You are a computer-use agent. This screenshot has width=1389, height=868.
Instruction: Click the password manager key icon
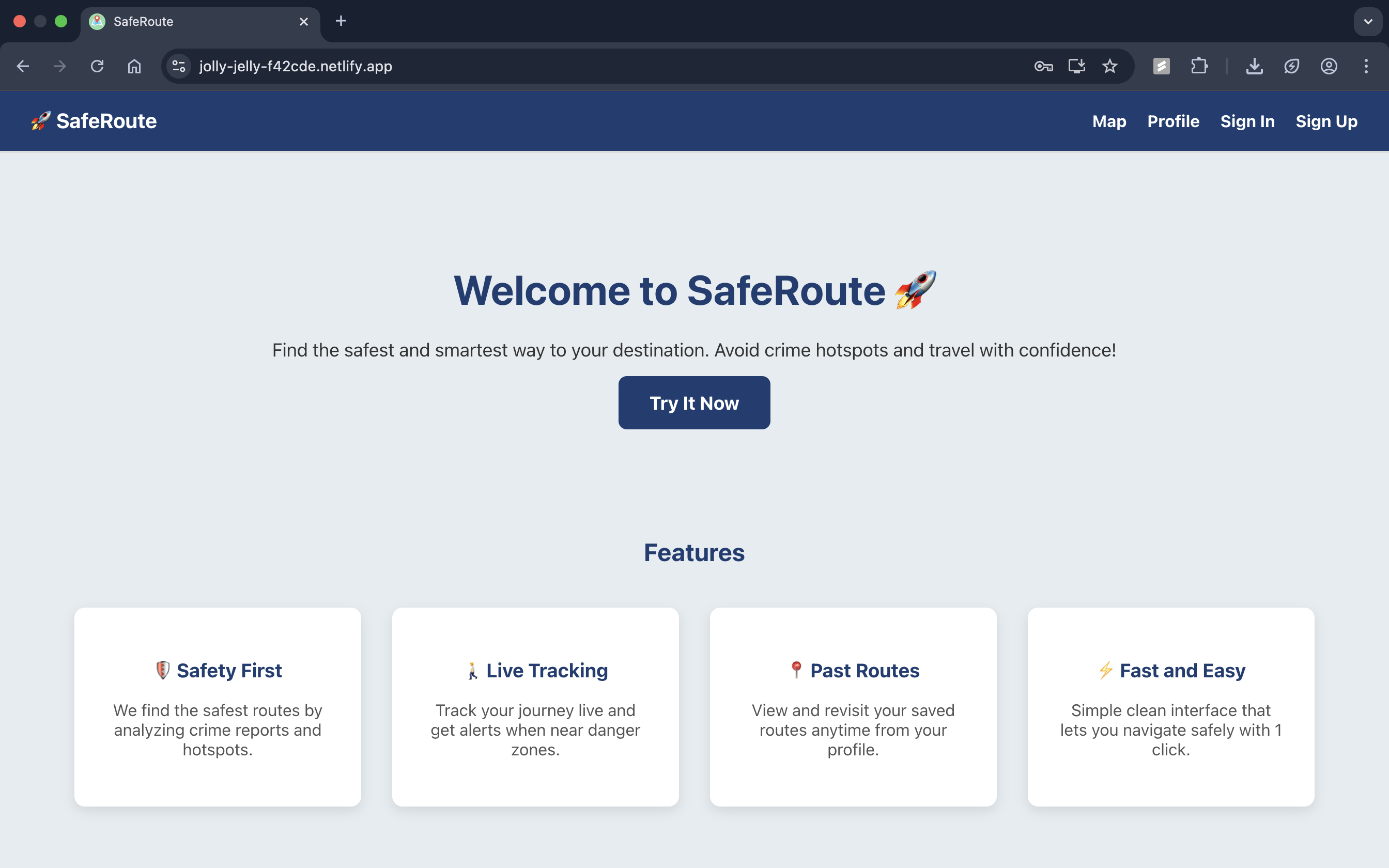1043,66
